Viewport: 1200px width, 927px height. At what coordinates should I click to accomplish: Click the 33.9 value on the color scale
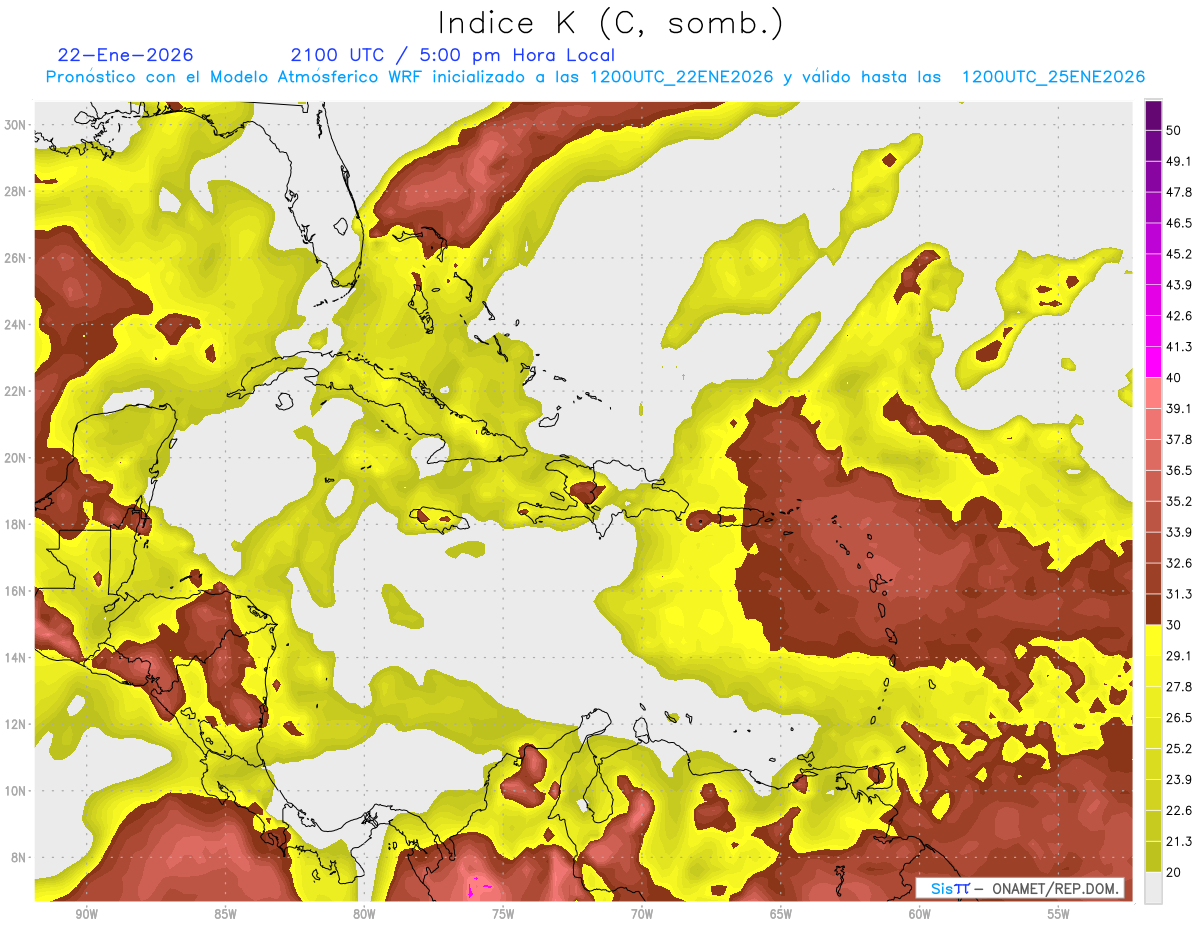tap(1178, 533)
